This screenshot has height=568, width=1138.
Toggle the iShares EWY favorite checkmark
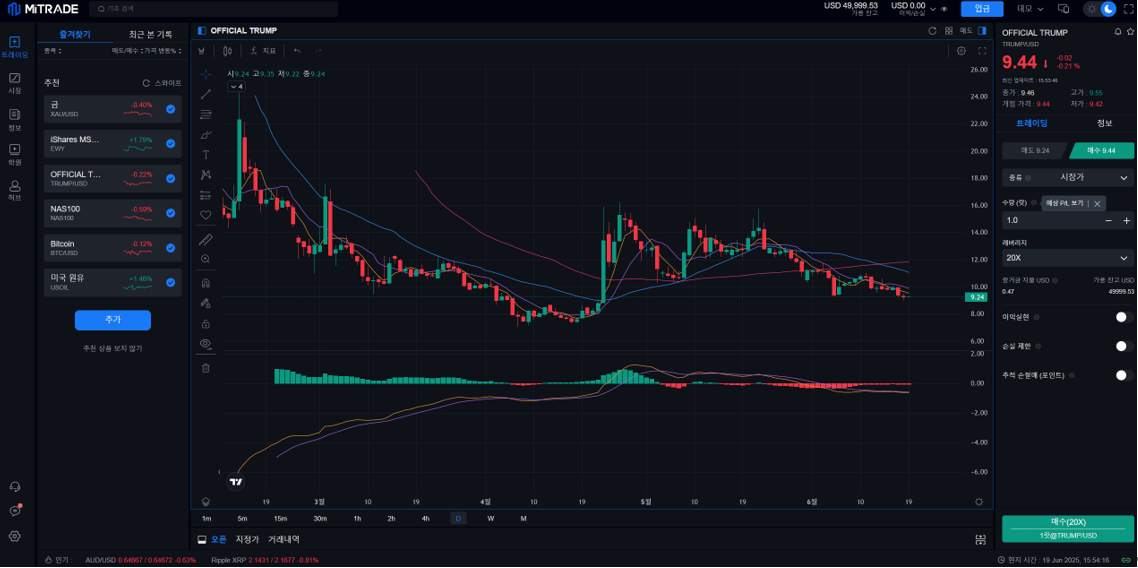tap(171, 144)
